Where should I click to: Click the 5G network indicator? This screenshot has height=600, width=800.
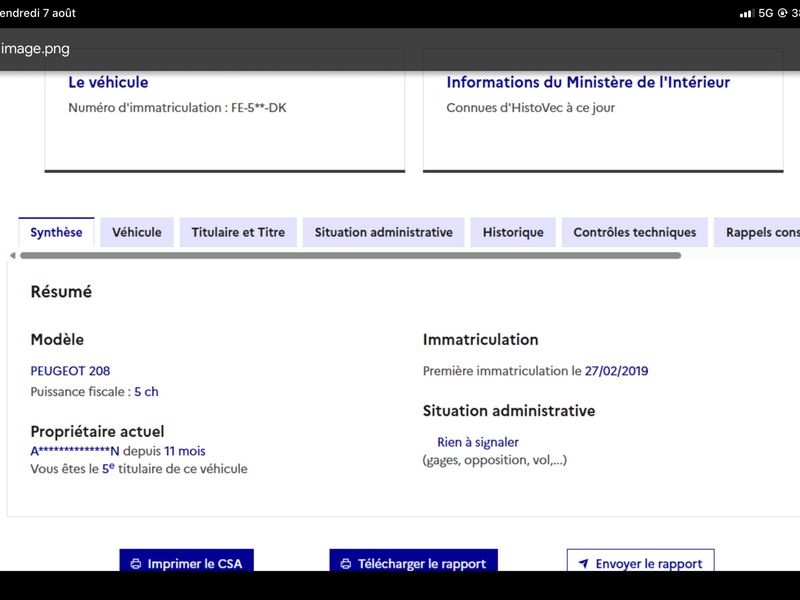point(765,13)
